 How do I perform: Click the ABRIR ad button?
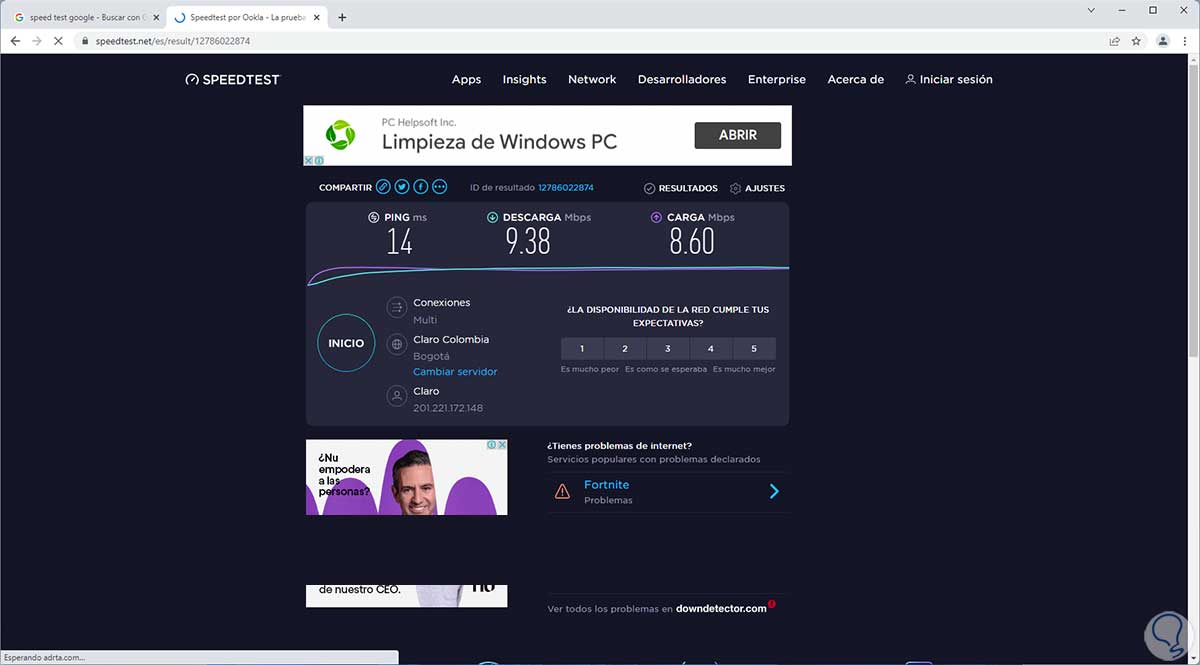click(x=738, y=135)
